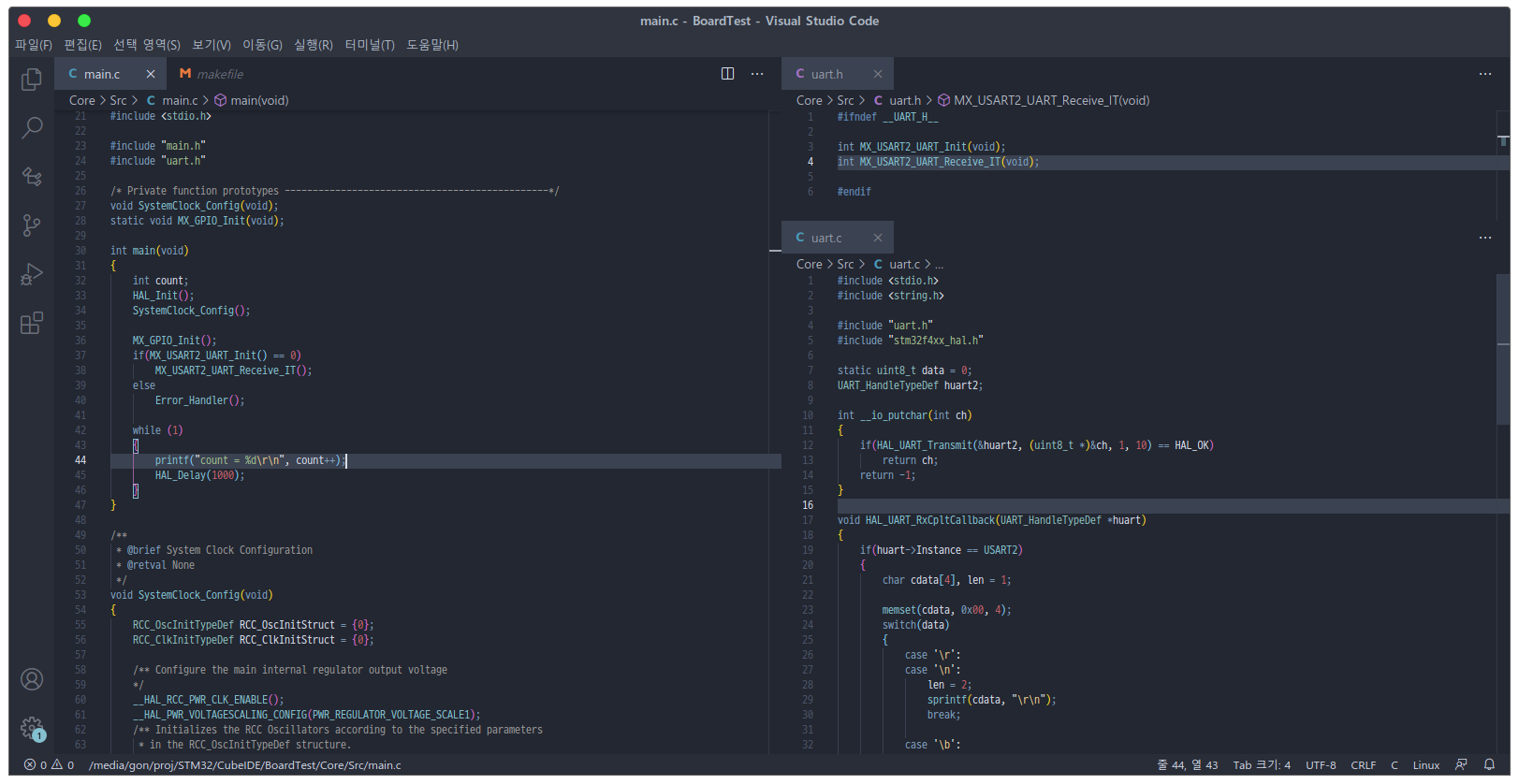Open the 파일(F) menu
Screen dimensions: 1519x784
[34, 45]
